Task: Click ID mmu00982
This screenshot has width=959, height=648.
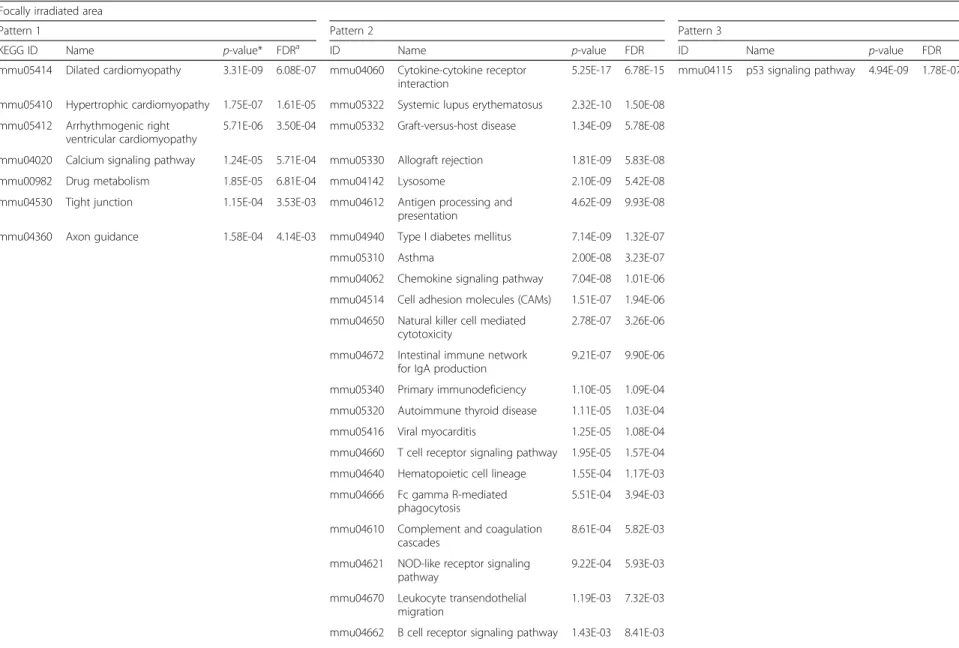Action: 26,182
